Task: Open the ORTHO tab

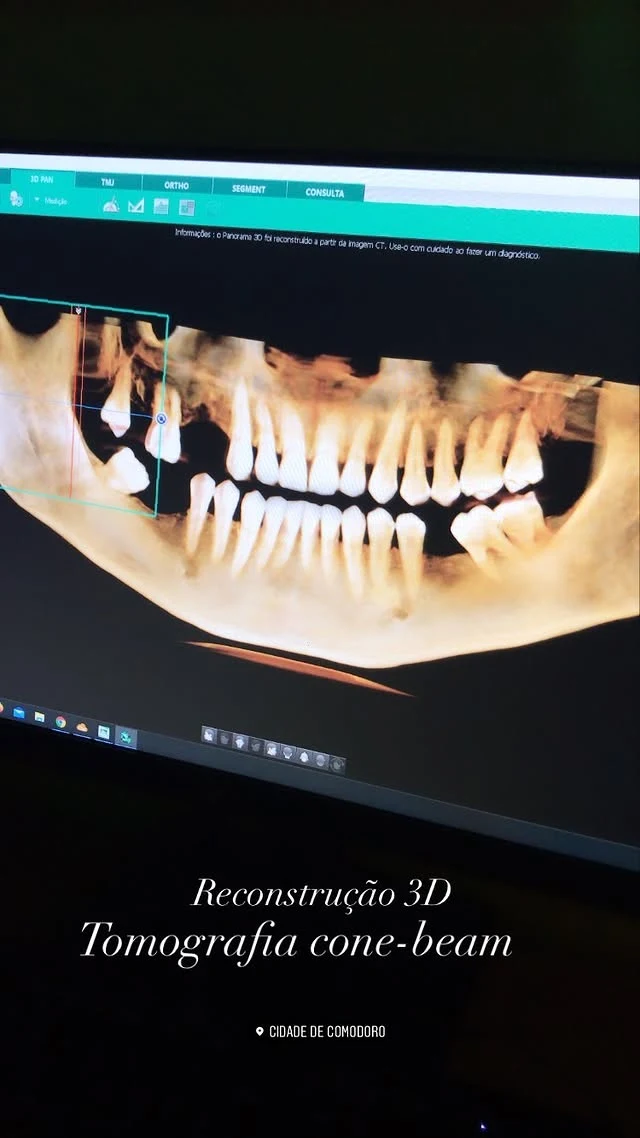Action: 176,185
